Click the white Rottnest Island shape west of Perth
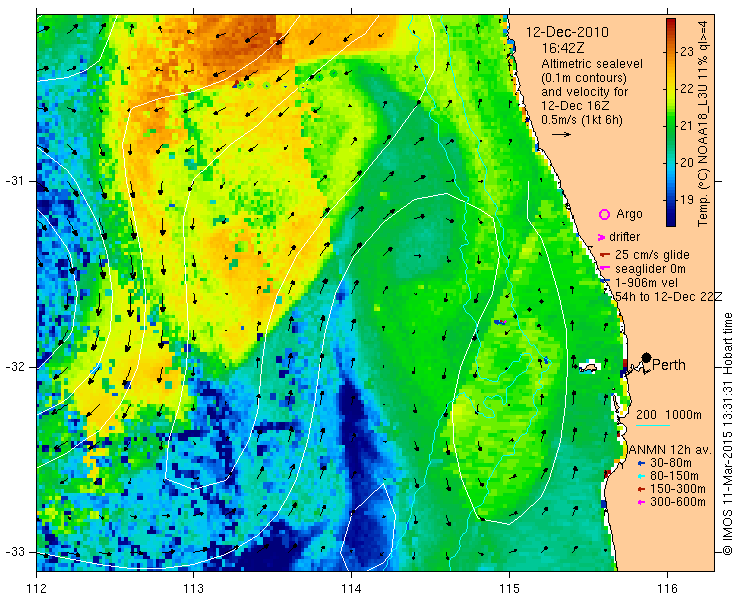Image resolution: width=740 pixels, height=600 pixels. coord(588,367)
